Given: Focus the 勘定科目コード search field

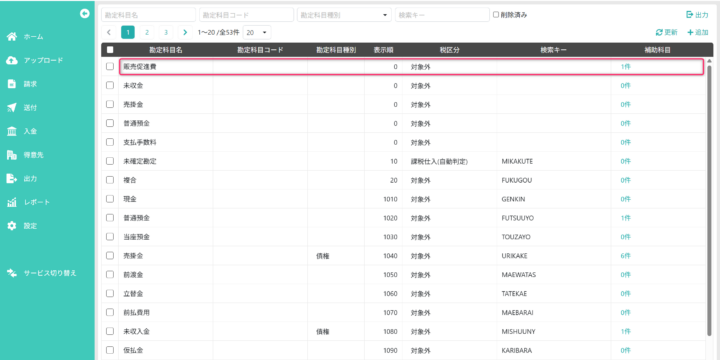Looking at the screenshot, I should [x=246, y=15].
